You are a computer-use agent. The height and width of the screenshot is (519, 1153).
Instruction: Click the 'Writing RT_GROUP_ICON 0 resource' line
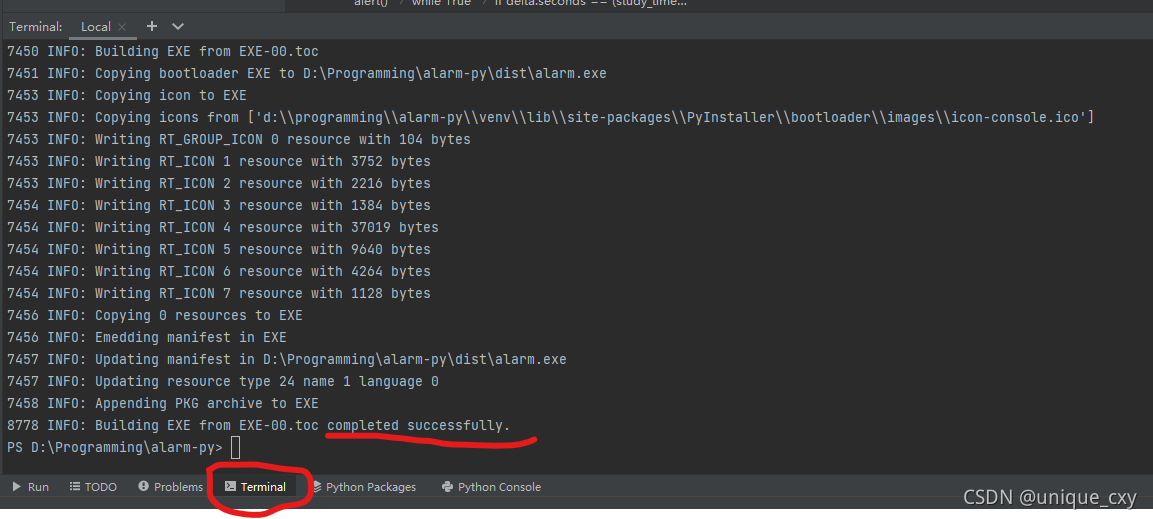point(238,140)
